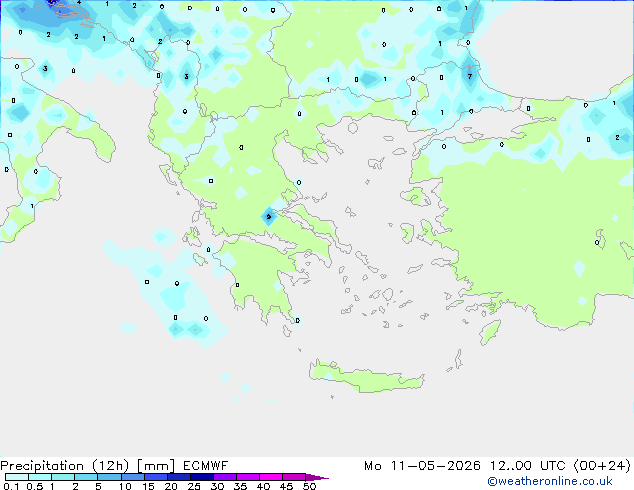Click the '12.00 UTC' time text

(x=528, y=466)
